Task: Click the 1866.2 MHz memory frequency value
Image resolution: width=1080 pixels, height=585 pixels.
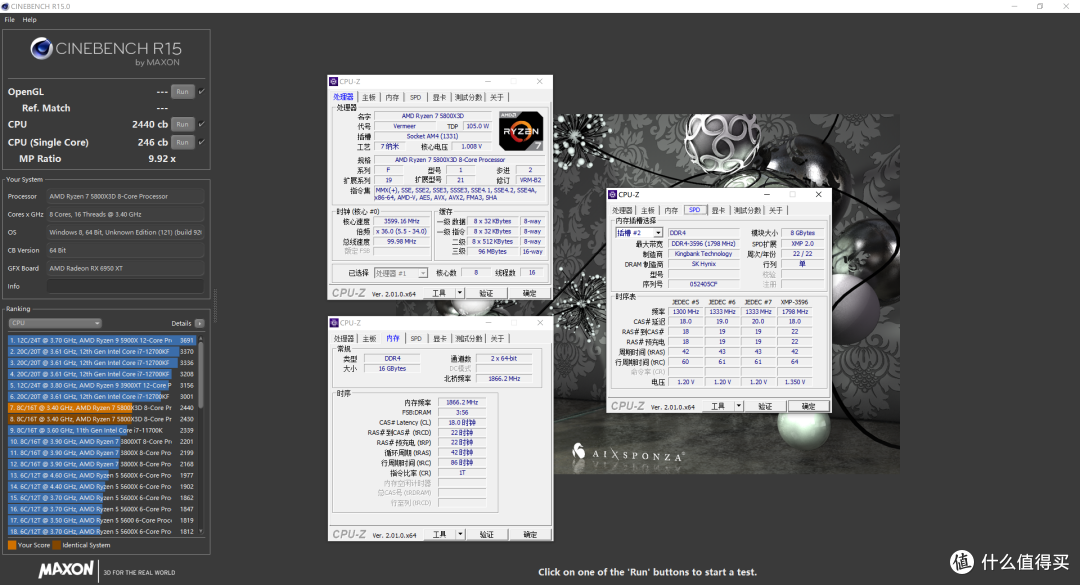Action: coord(461,402)
